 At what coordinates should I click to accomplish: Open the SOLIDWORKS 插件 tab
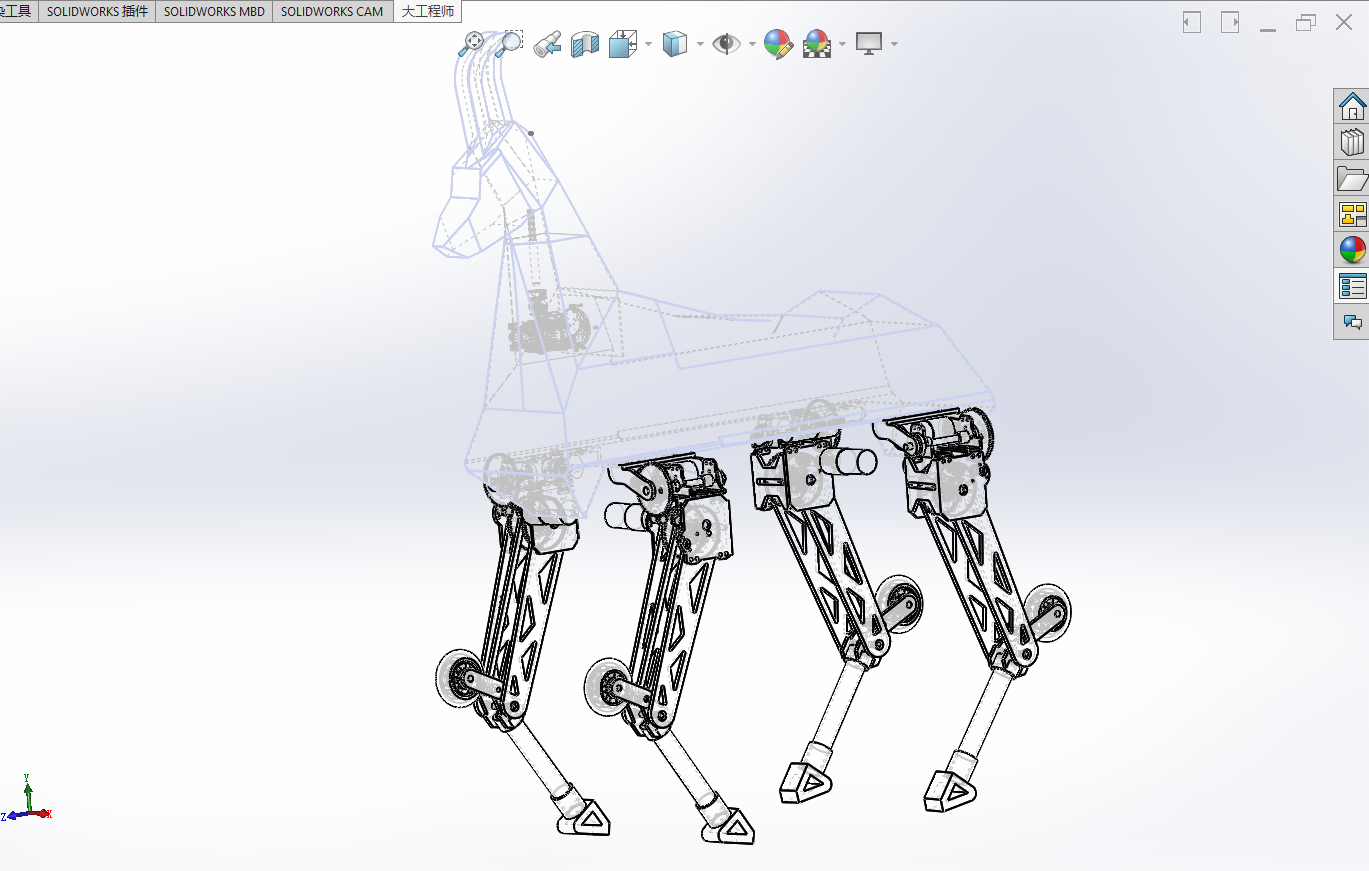(x=97, y=11)
